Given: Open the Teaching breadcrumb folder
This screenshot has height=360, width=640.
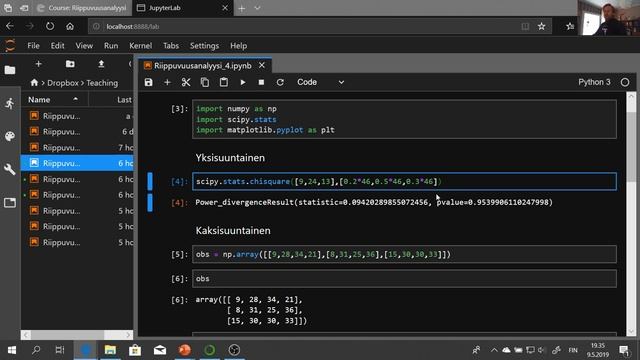Looking at the screenshot, I should point(102,83).
